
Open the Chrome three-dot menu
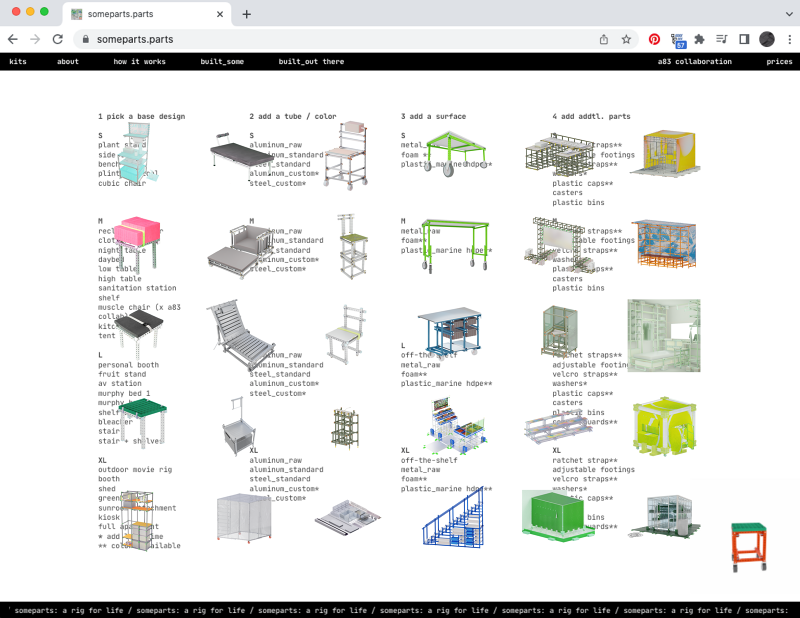[788, 39]
